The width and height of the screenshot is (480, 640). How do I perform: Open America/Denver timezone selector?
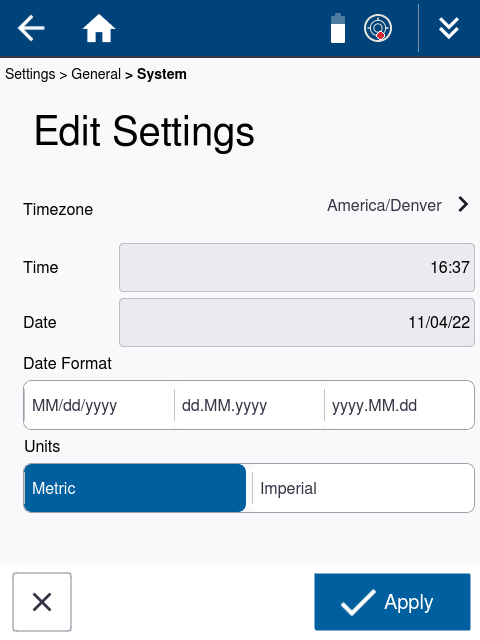[x=384, y=205]
